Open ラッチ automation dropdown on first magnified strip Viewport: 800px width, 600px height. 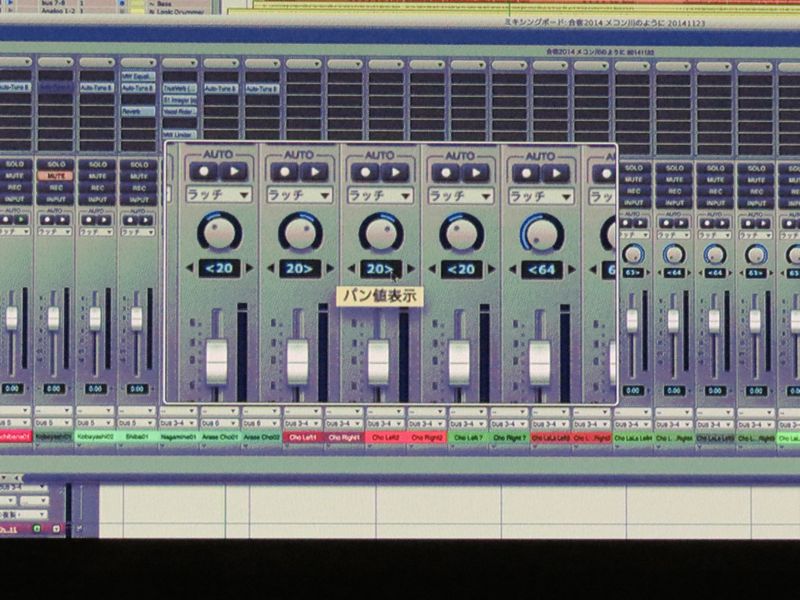[219, 194]
